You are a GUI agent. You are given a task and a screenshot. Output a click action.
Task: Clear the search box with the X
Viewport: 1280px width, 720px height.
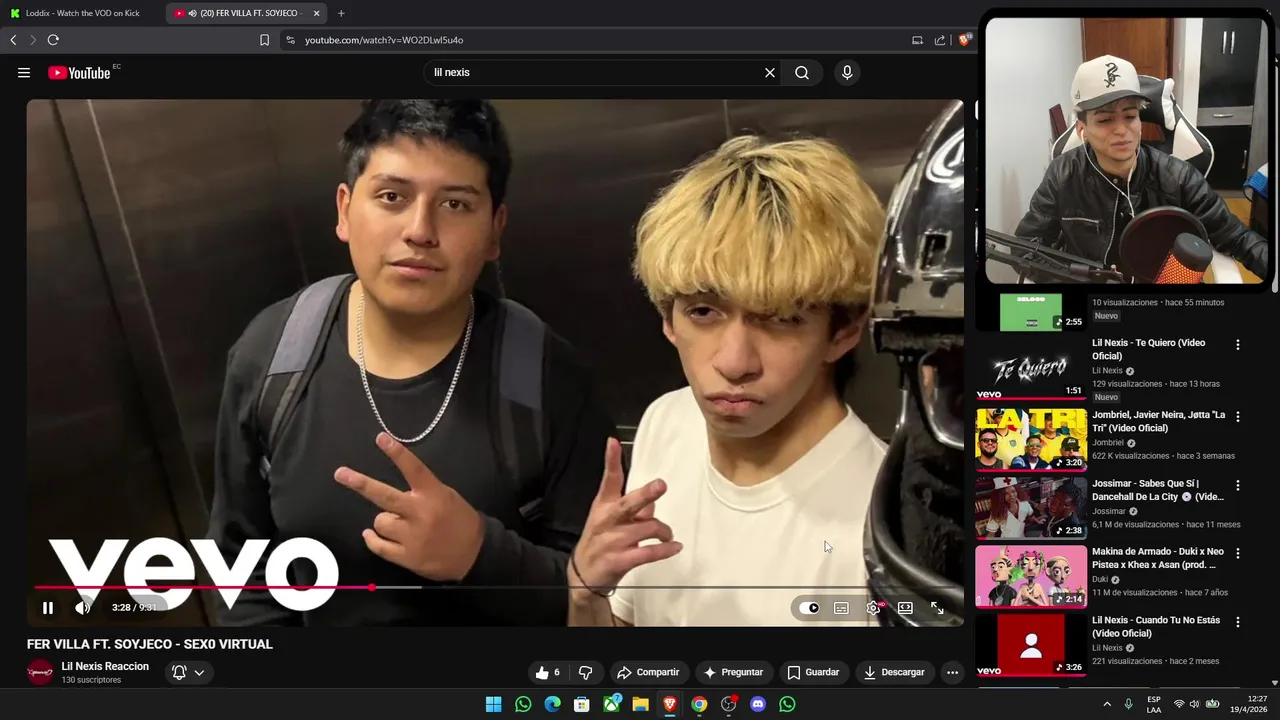770,73
